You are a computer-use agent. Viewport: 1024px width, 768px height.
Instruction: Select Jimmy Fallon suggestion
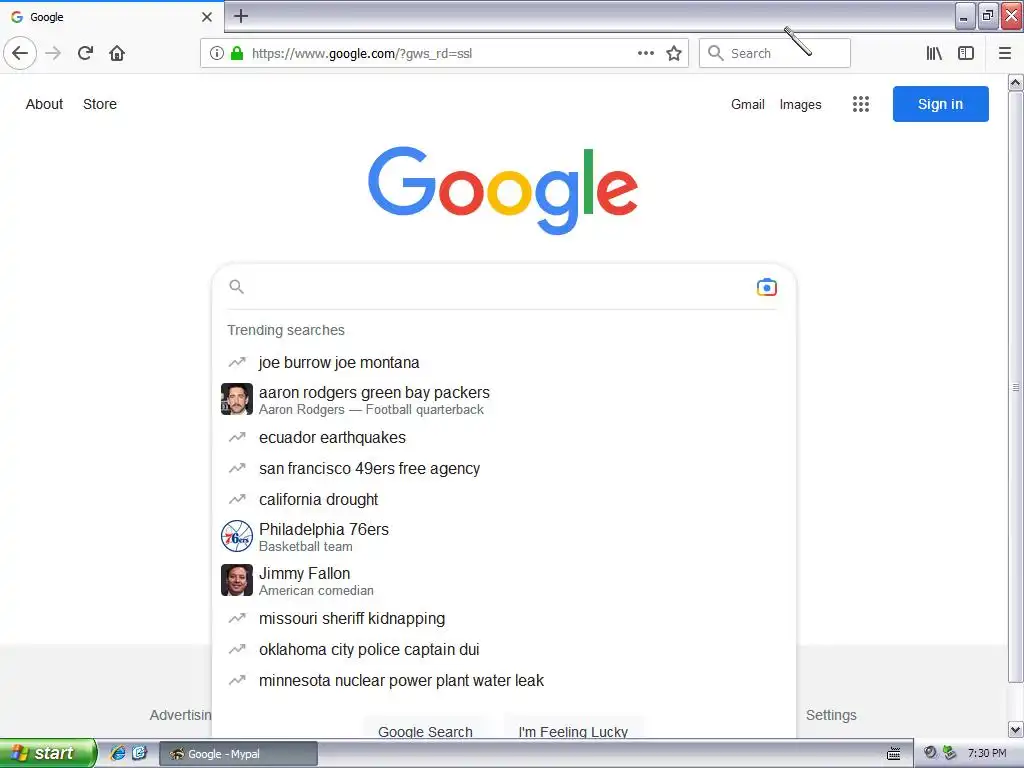point(504,581)
